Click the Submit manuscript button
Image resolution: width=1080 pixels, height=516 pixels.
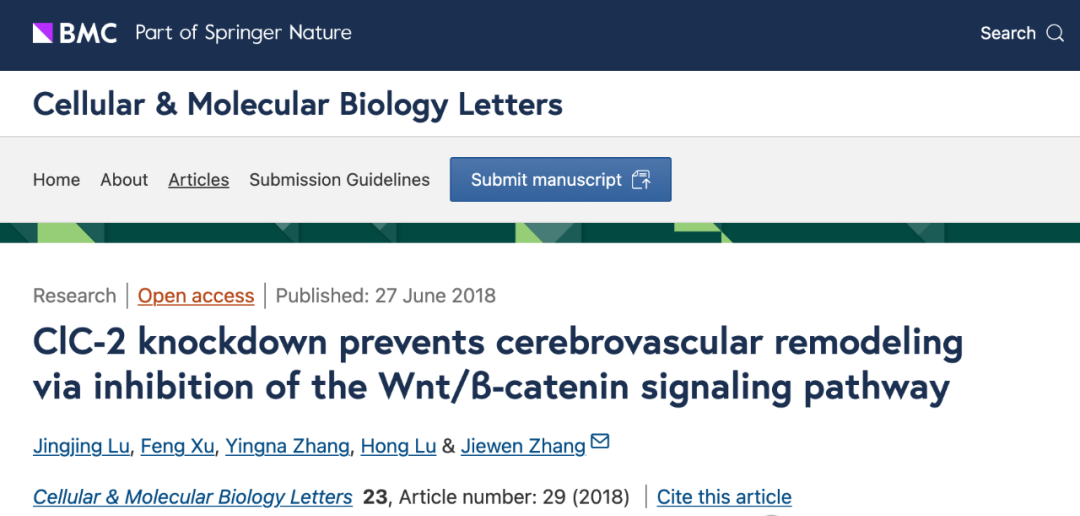(x=561, y=180)
